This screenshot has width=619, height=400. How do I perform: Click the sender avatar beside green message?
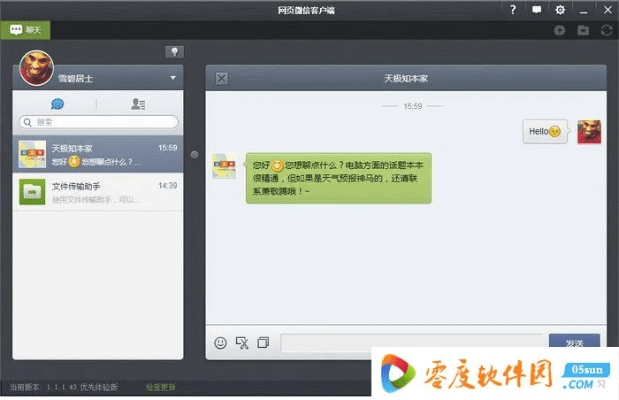224,166
